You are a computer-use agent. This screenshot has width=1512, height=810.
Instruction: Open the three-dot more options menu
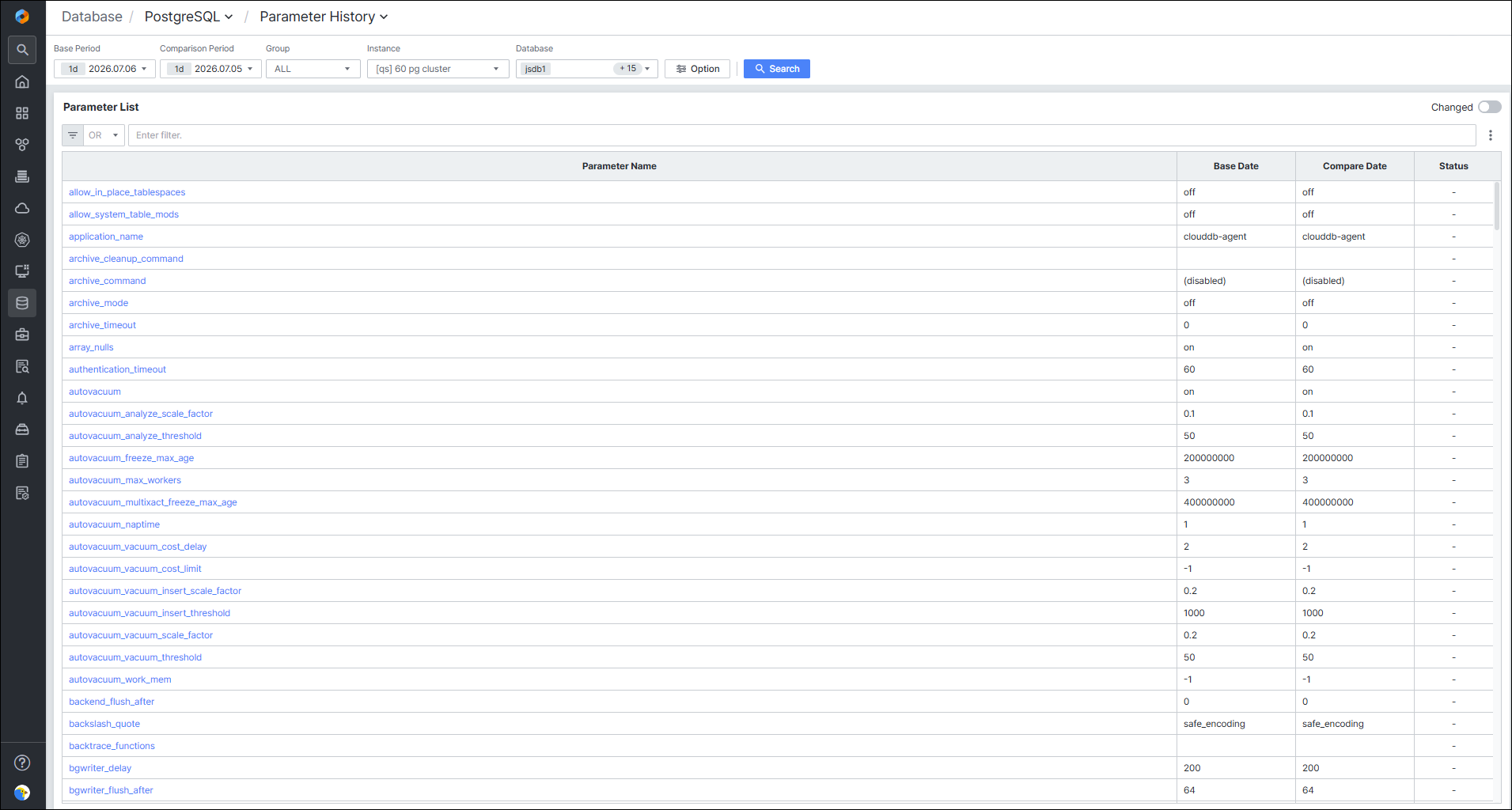(x=1491, y=135)
